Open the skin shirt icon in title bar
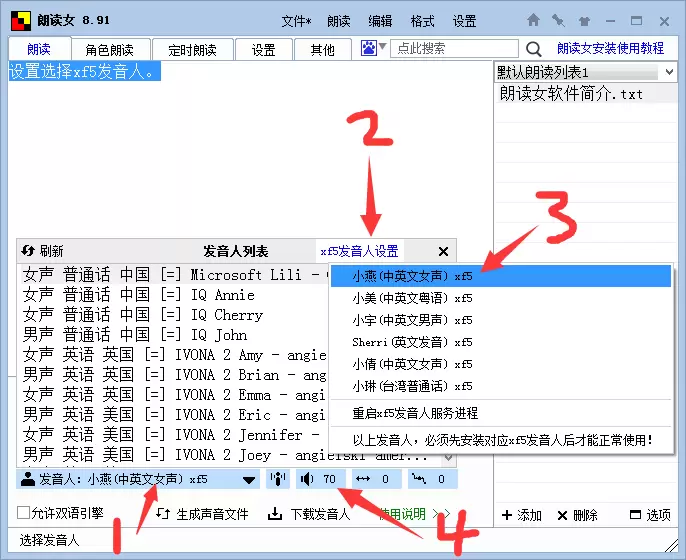686x560 pixels. pos(584,21)
